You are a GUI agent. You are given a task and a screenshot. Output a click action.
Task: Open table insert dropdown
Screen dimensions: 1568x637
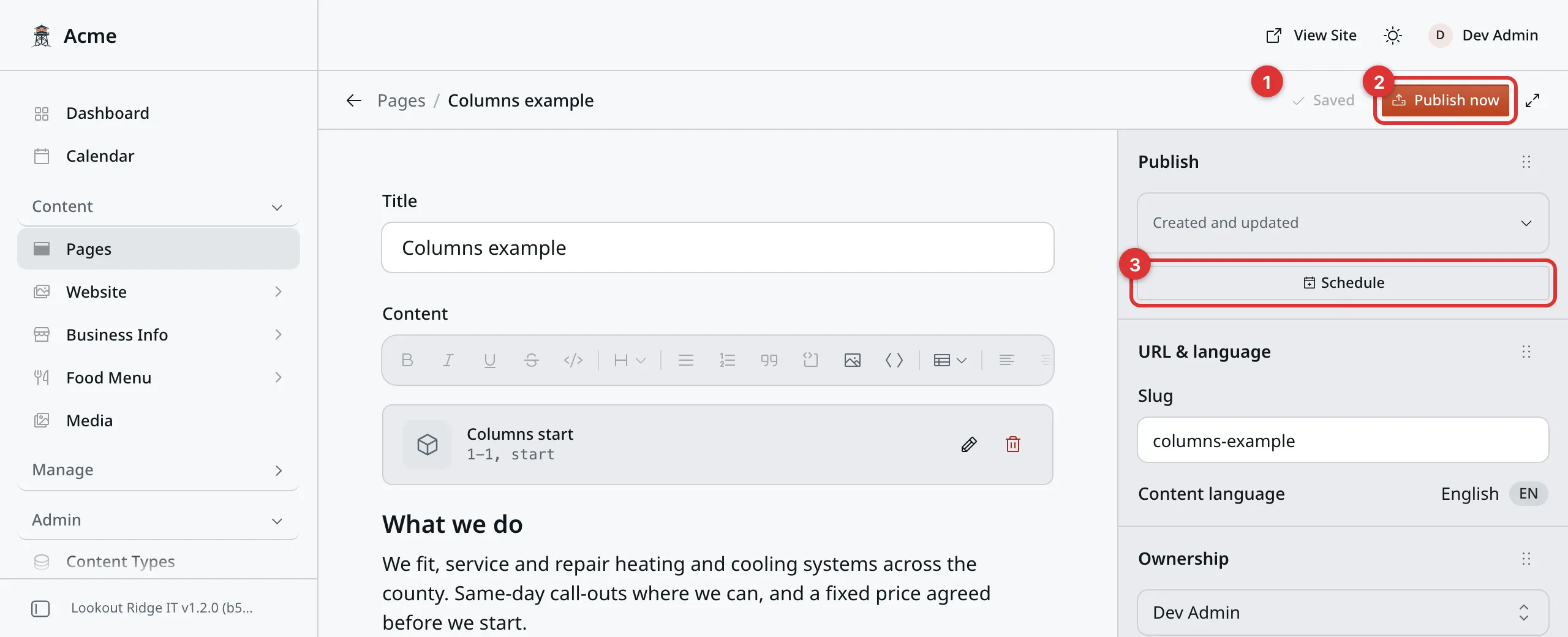click(950, 360)
